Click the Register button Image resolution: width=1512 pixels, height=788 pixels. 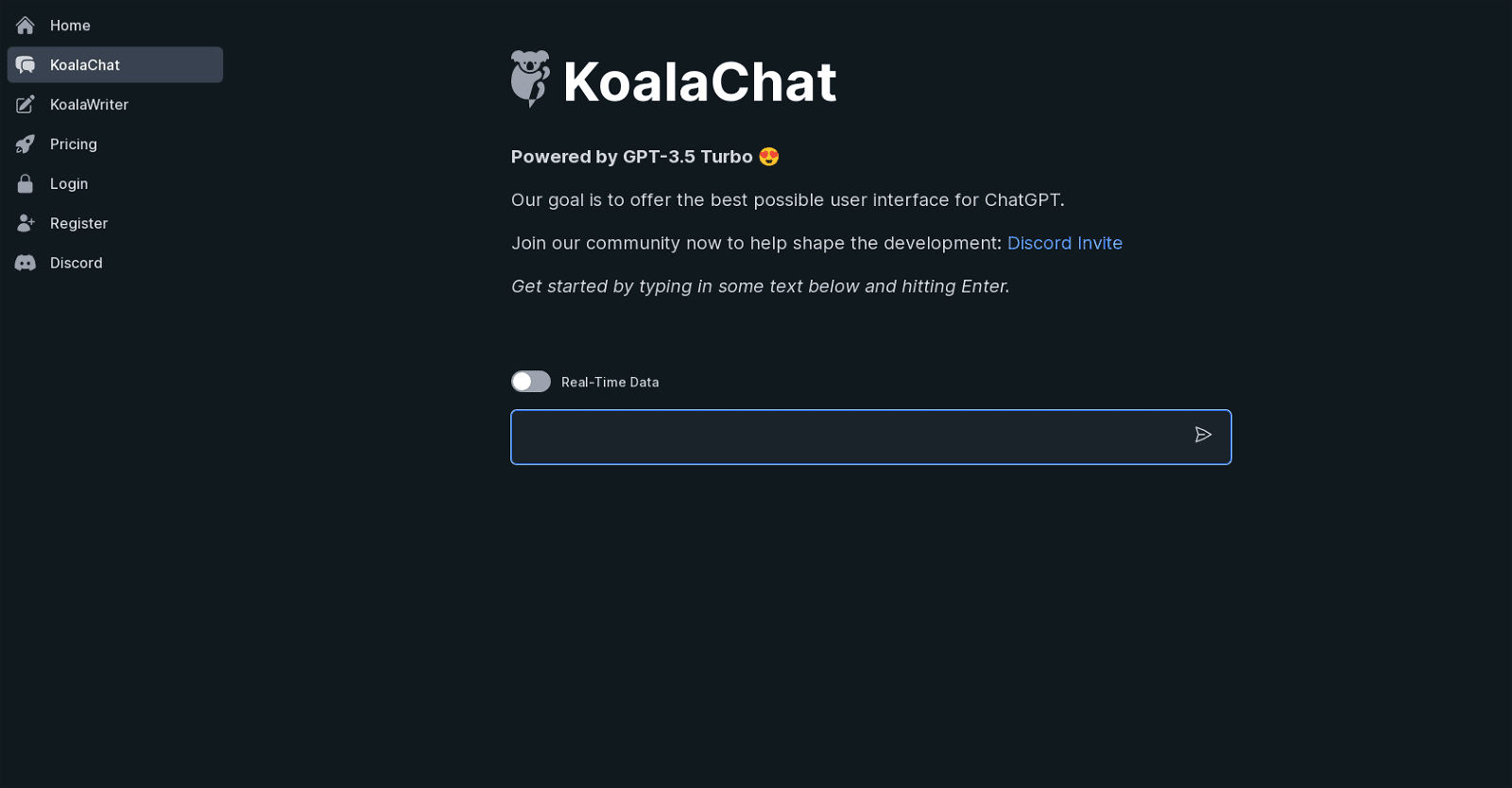(x=78, y=223)
